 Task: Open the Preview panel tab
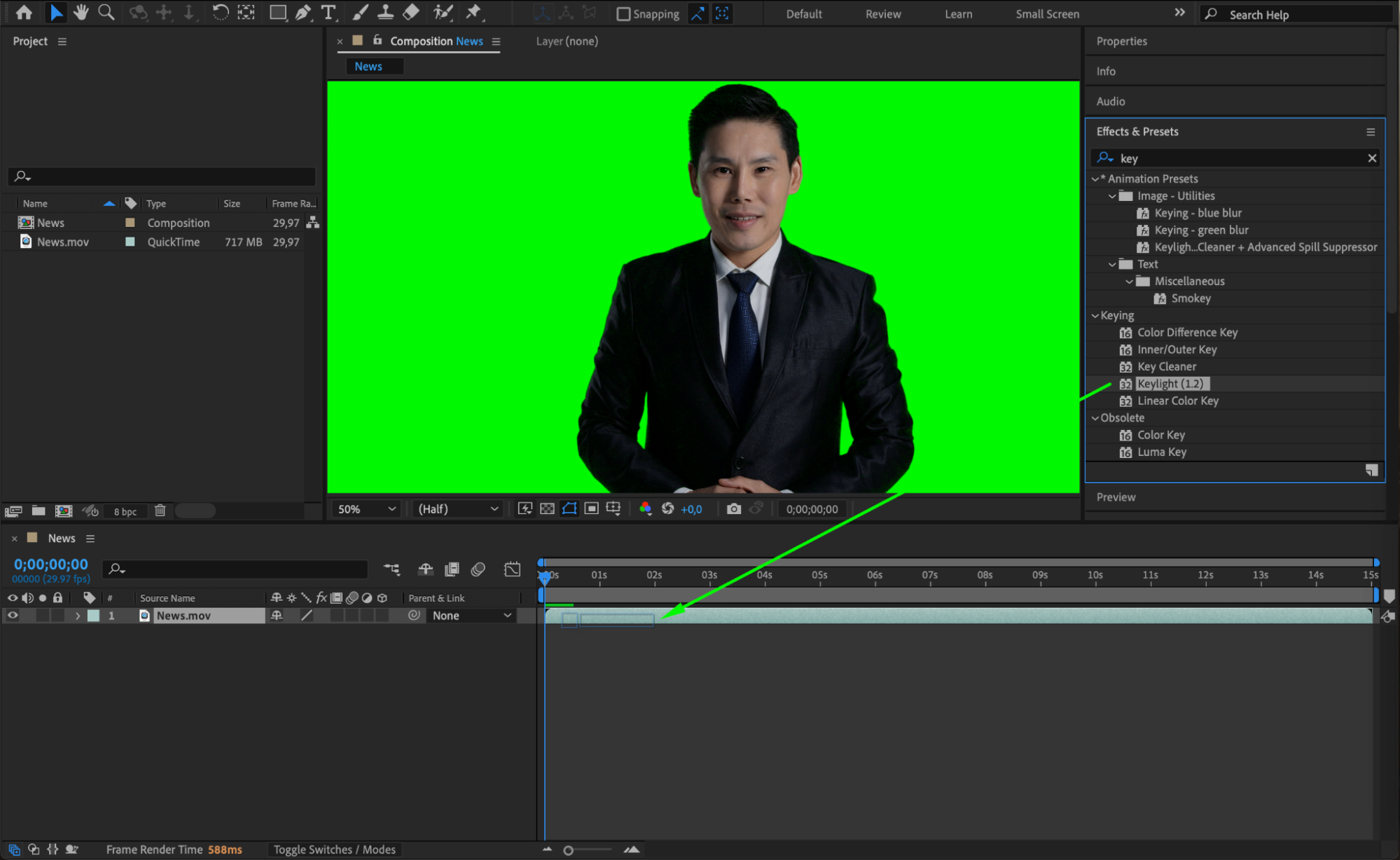[1116, 497]
